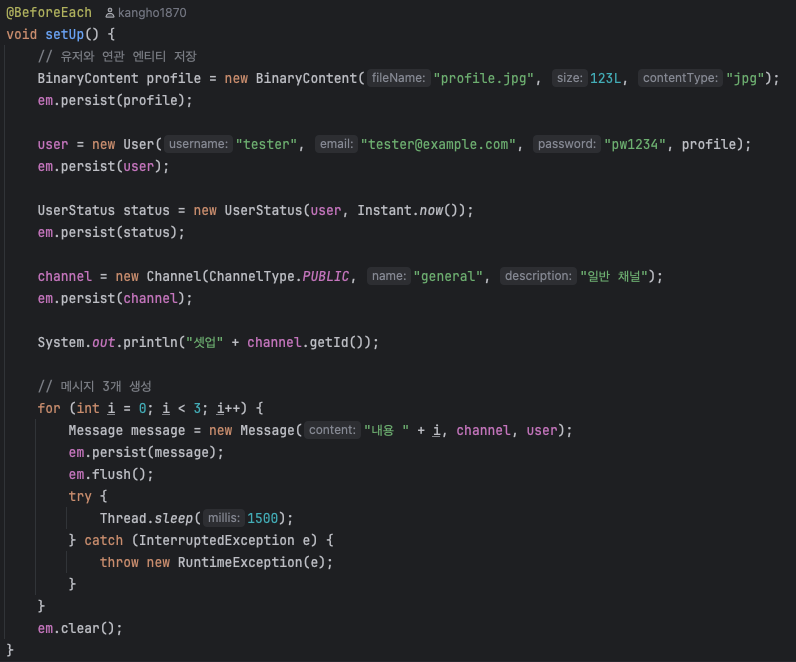
Task: Click em.persist(status) statement
Action: click(x=111, y=233)
